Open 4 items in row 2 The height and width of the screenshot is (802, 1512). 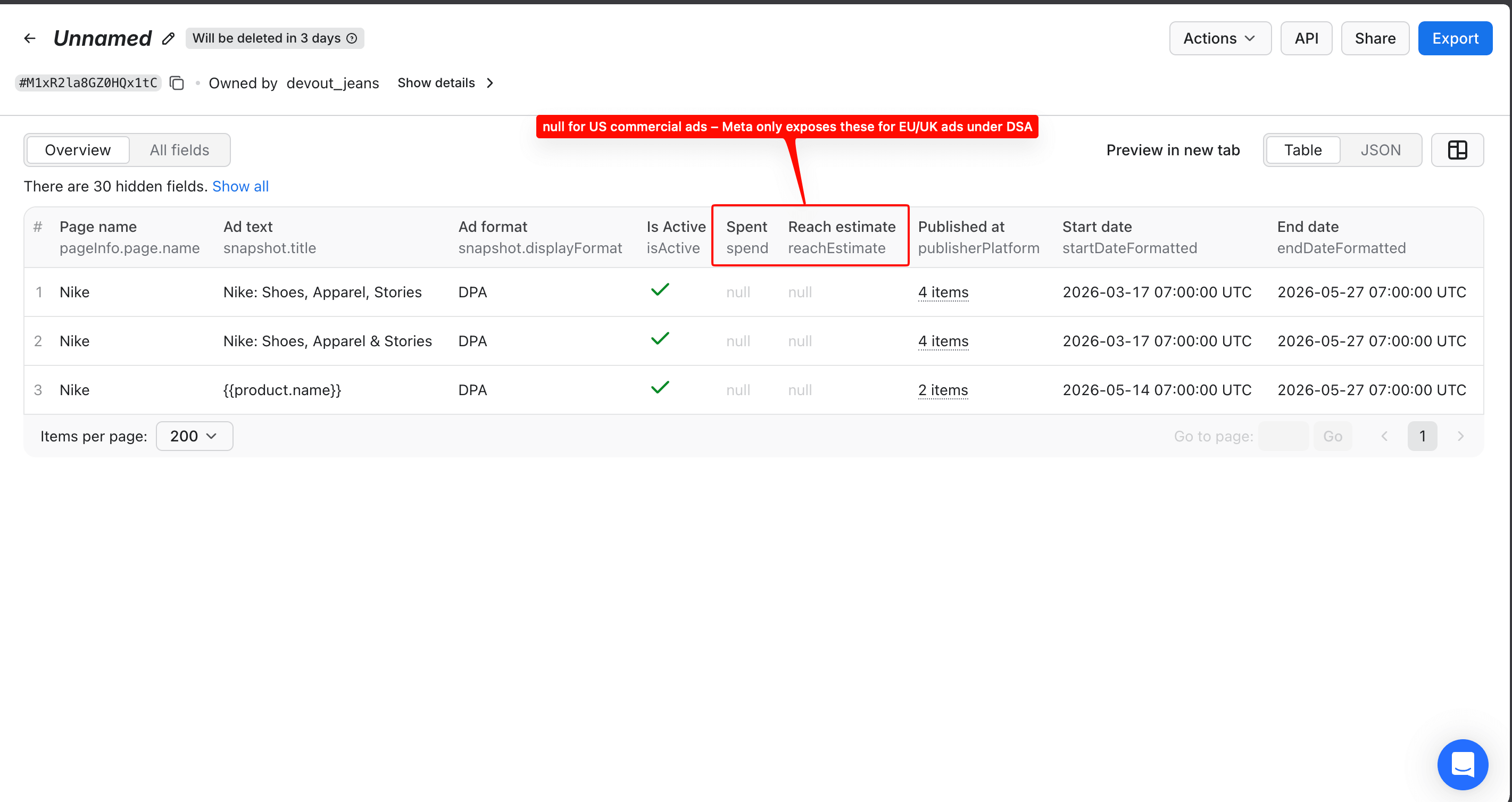click(x=943, y=341)
